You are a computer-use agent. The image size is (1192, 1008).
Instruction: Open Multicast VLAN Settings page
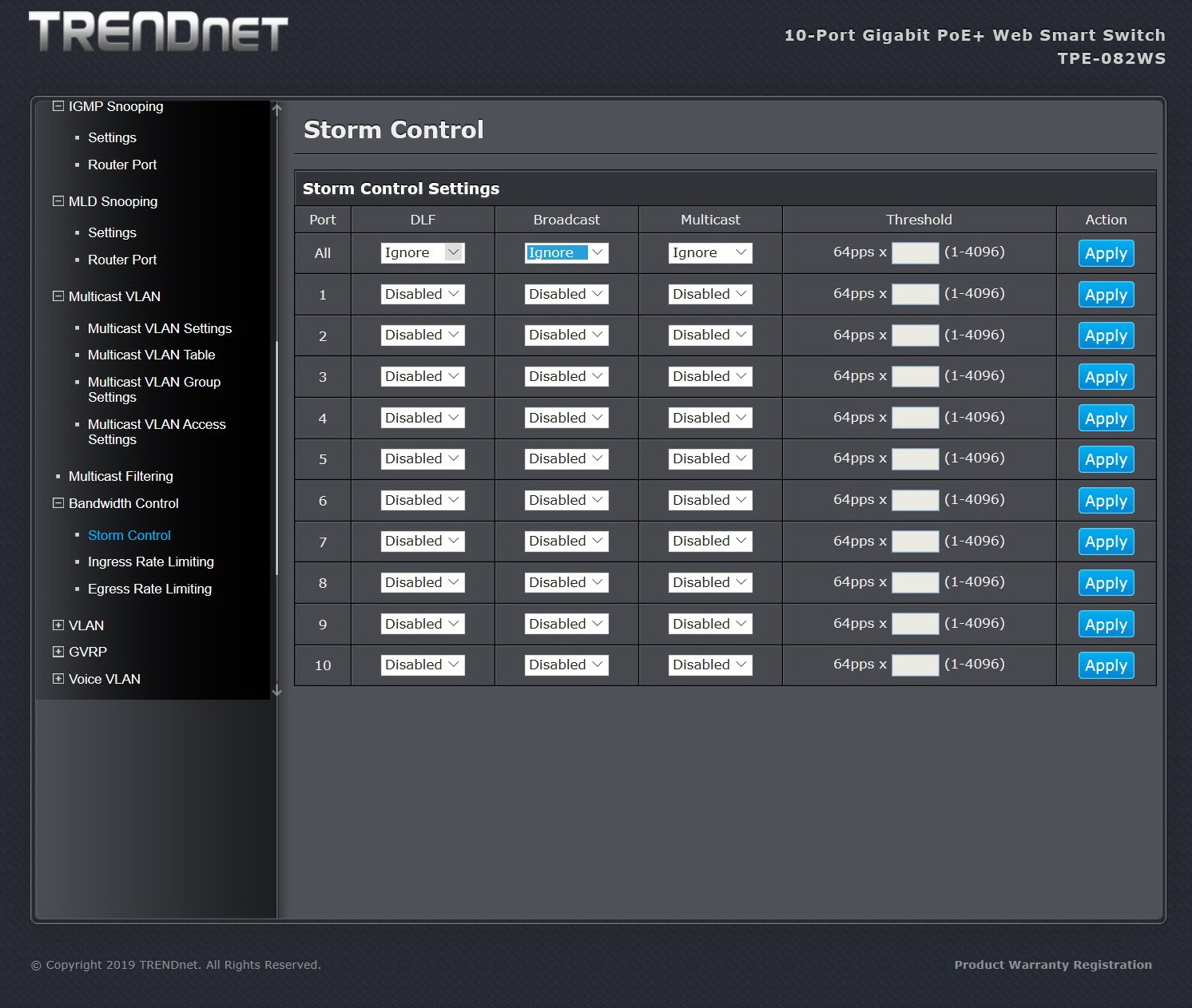click(x=160, y=328)
